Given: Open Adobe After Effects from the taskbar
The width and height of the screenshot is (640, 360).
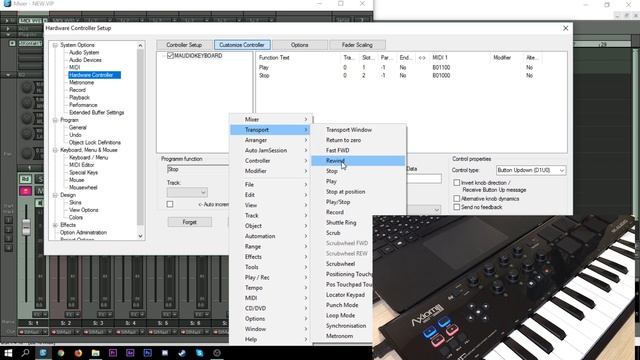Looking at the screenshot, I should pyautogui.click(x=130, y=353).
